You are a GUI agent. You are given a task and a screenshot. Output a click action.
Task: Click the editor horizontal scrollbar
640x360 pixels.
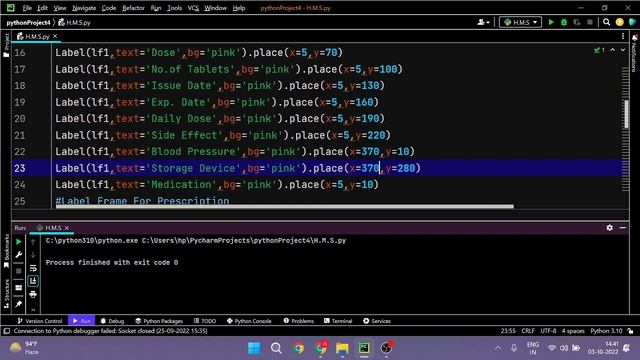click(x=284, y=207)
